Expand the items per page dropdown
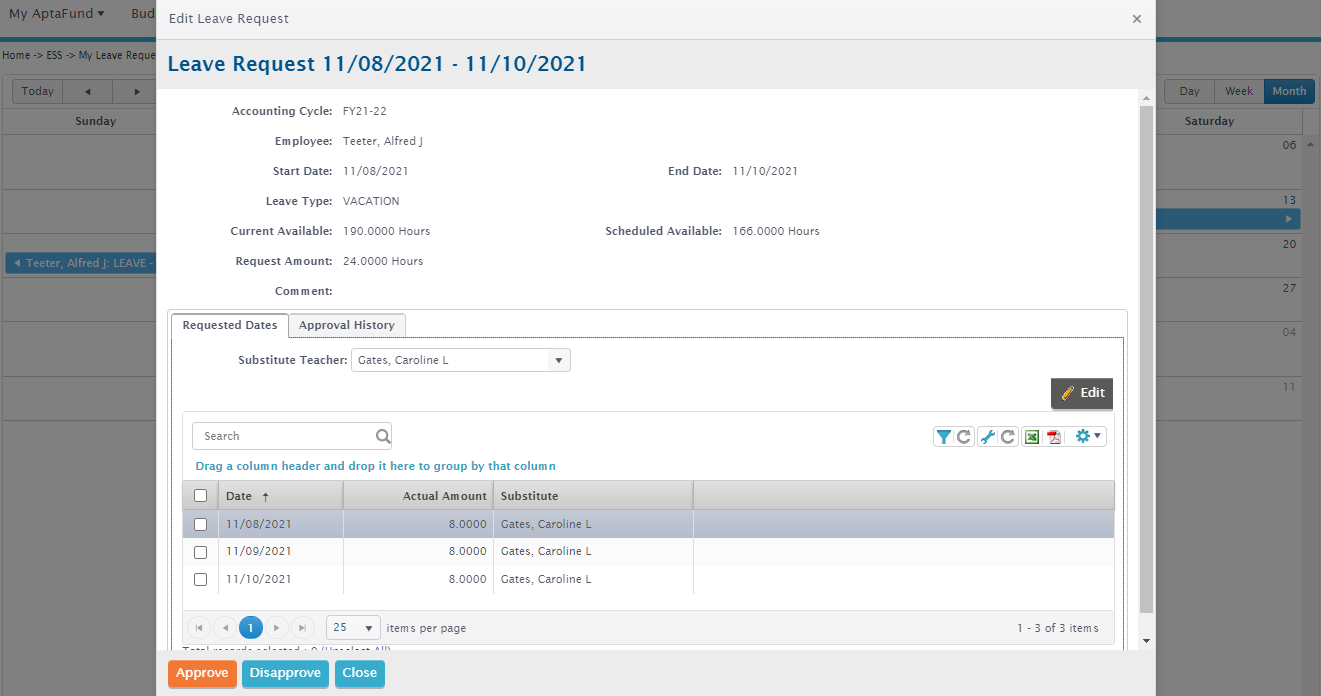Image resolution: width=1321 pixels, height=696 pixels. 368,628
